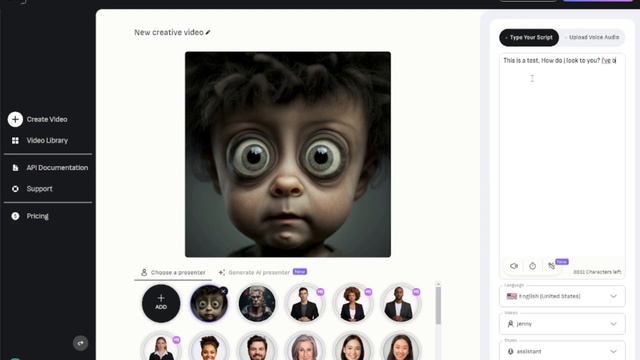Select the curly-haired woman presenter
The width and height of the screenshot is (640, 360).
click(x=353, y=303)
